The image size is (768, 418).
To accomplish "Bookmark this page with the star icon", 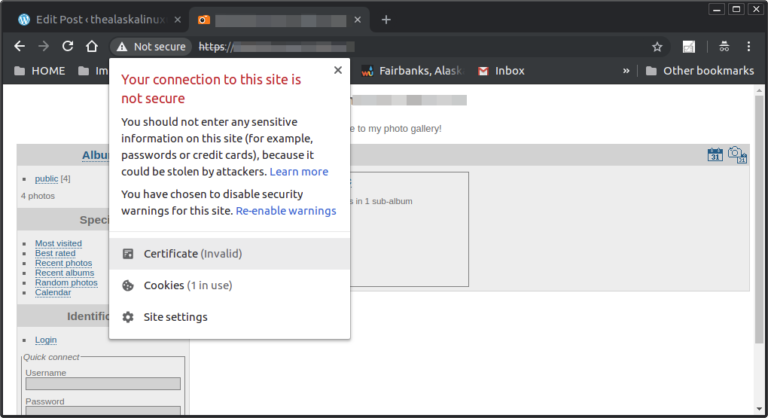I will 657,46.
